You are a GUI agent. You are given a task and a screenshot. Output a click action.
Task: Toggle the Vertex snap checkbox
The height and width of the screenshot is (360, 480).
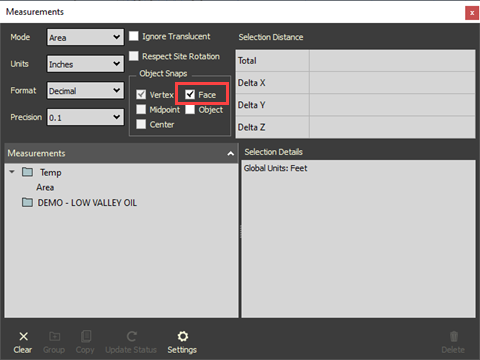141,95
